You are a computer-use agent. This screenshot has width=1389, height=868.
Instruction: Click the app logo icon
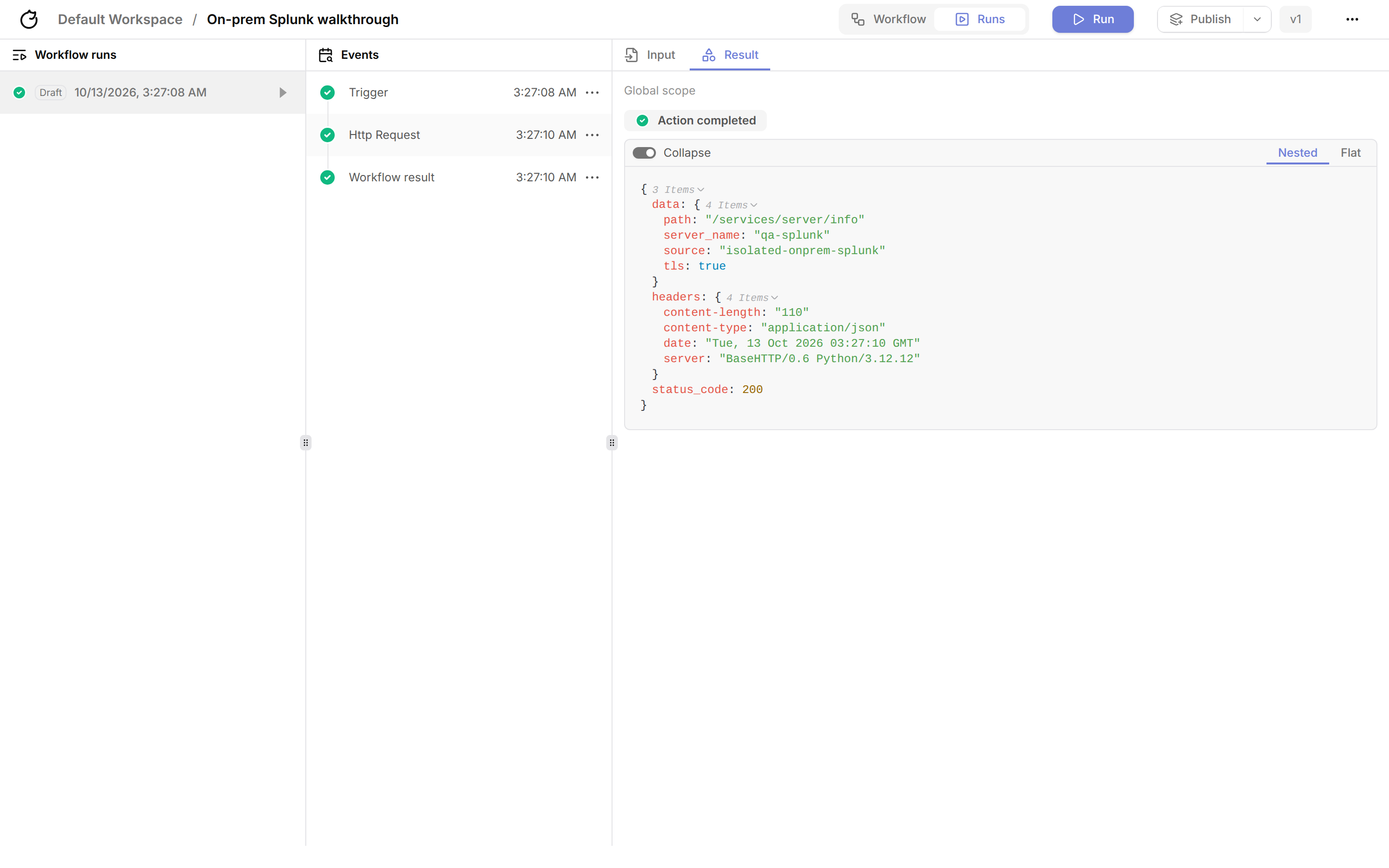pos(29,19)
